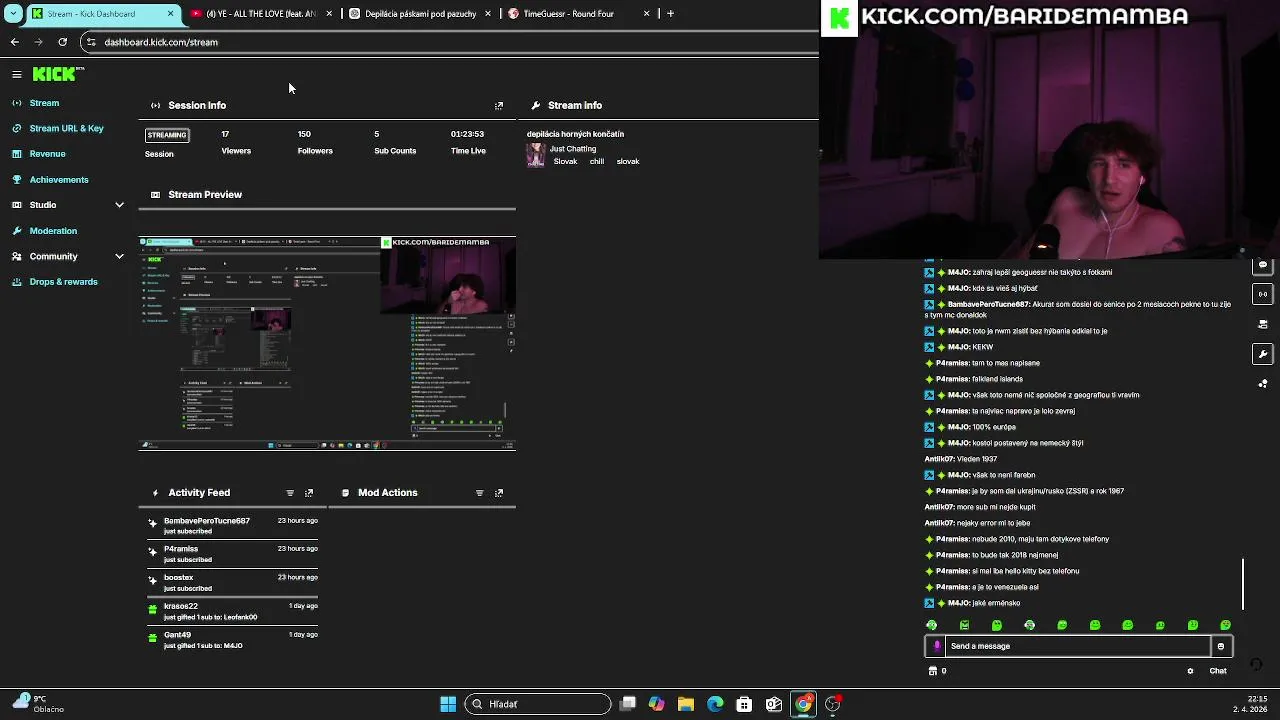Open Microsoft Edge from taskbar
This screenshot has height=720, width=1280.
[x=715, y=704]
